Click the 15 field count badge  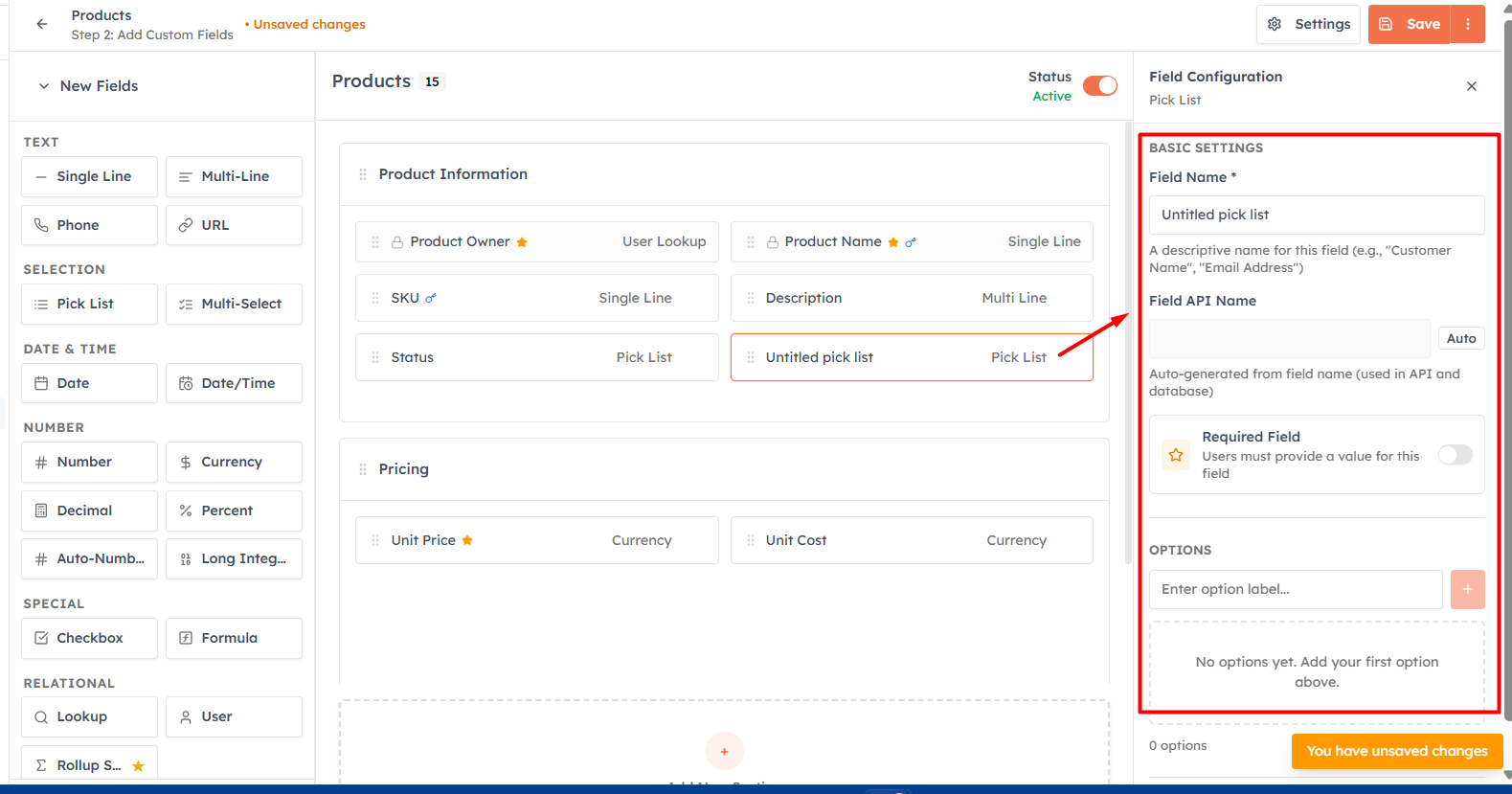tap(433, 81)
